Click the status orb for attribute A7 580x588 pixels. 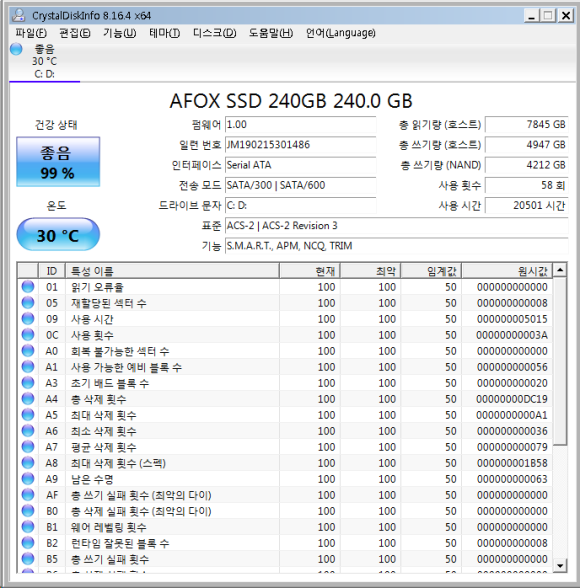[x=28, y=447]
